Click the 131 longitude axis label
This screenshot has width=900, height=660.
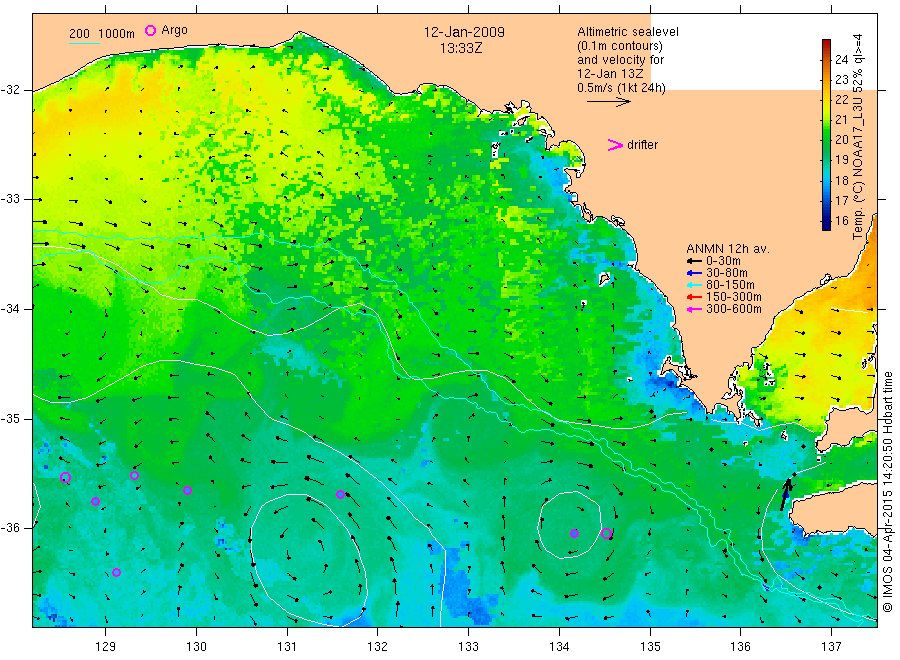click(287, 647)
